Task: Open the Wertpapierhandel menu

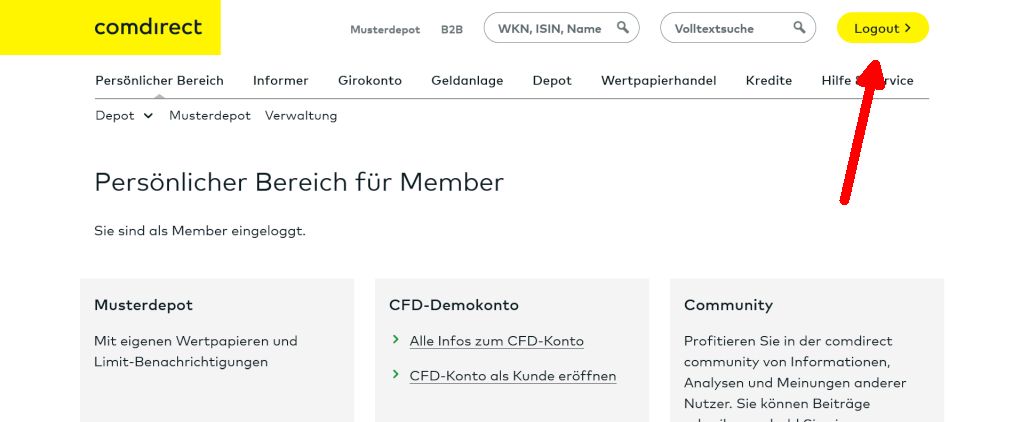Action: point(658,80)
